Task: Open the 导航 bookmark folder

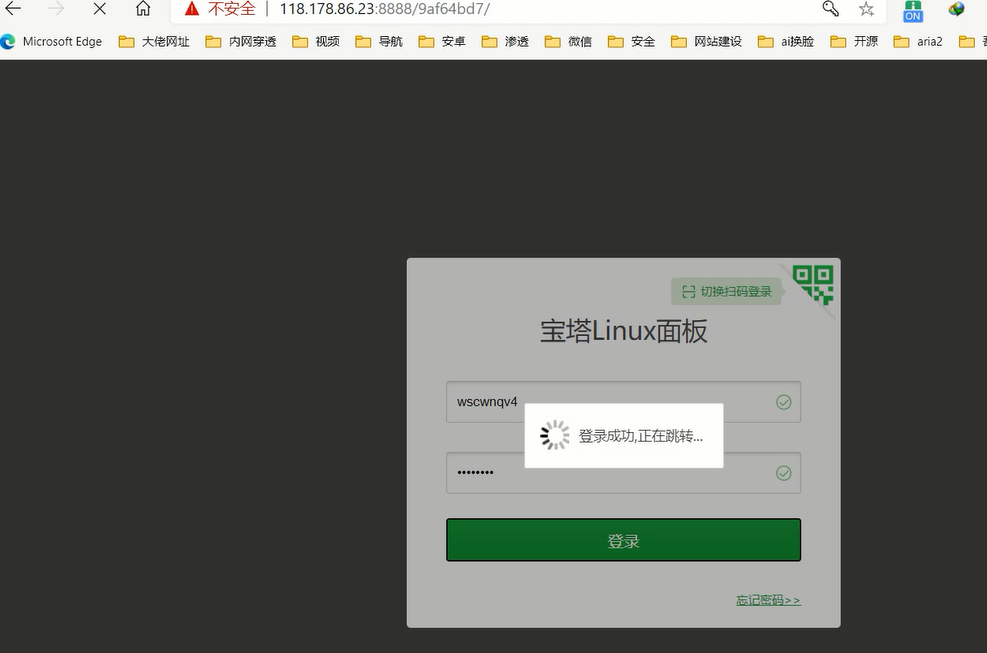Action: (379, 42)
